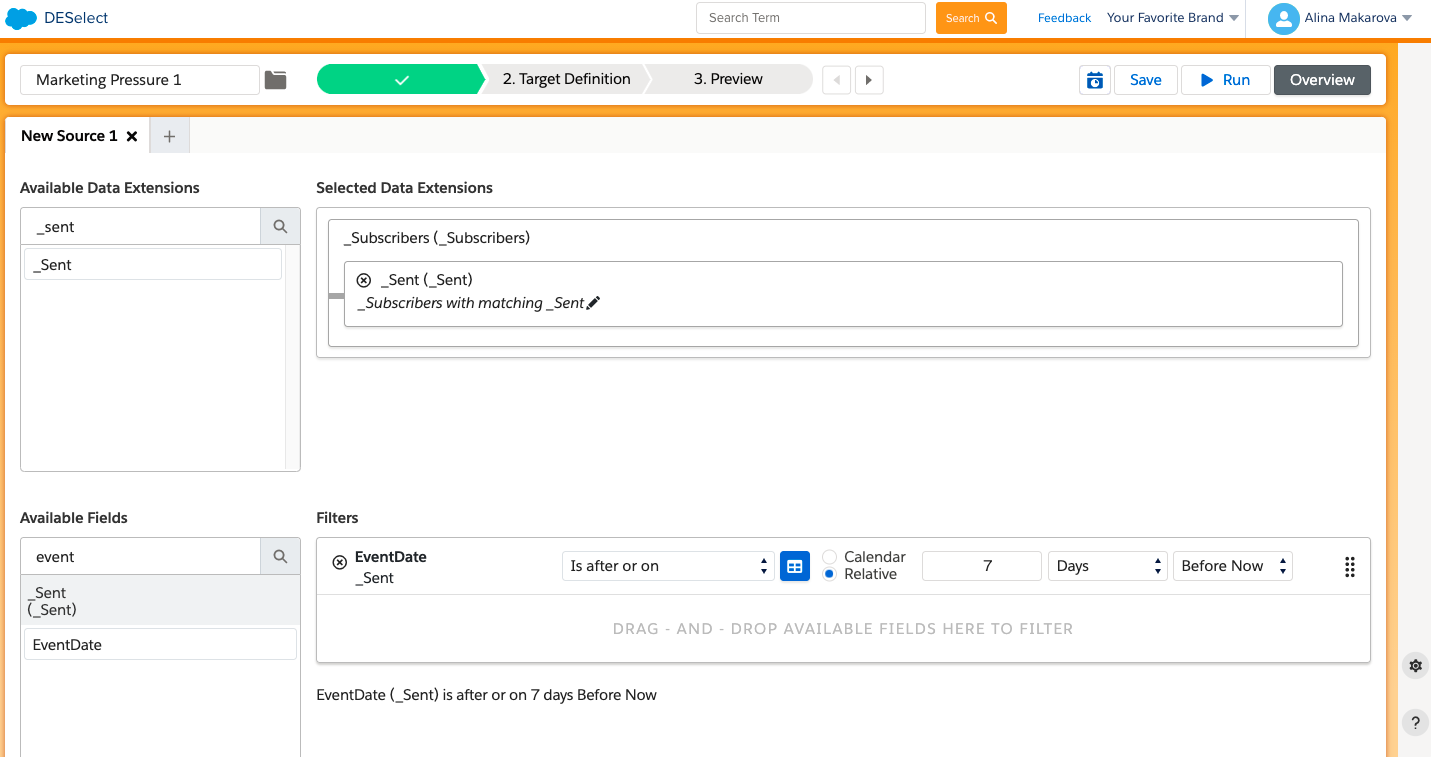Add a new source tab with plus
The height and width of the screenshot is (757, 1431).
pyautogui.click(x=169, y=137)
